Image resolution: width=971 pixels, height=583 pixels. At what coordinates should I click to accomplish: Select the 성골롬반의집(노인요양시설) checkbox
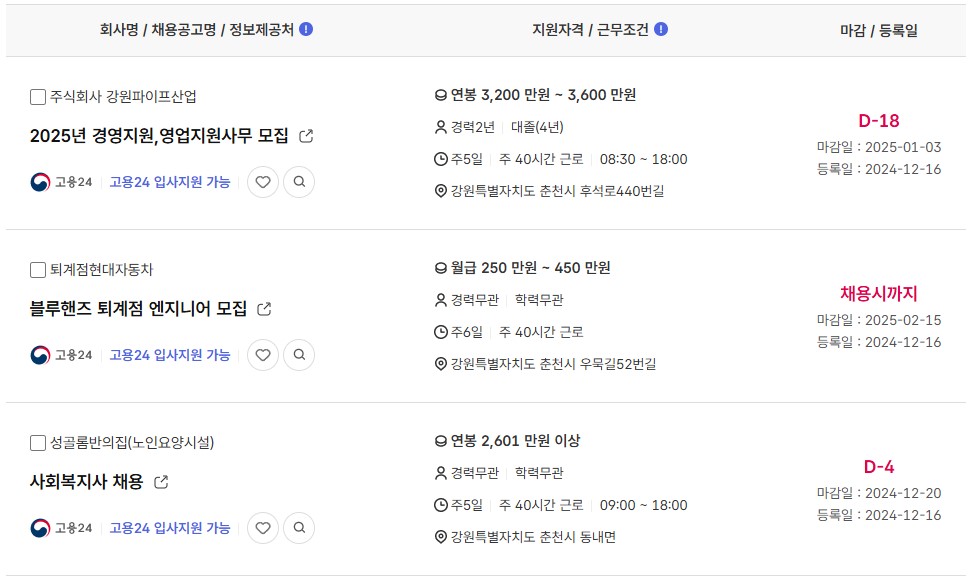tap(38, 442)
